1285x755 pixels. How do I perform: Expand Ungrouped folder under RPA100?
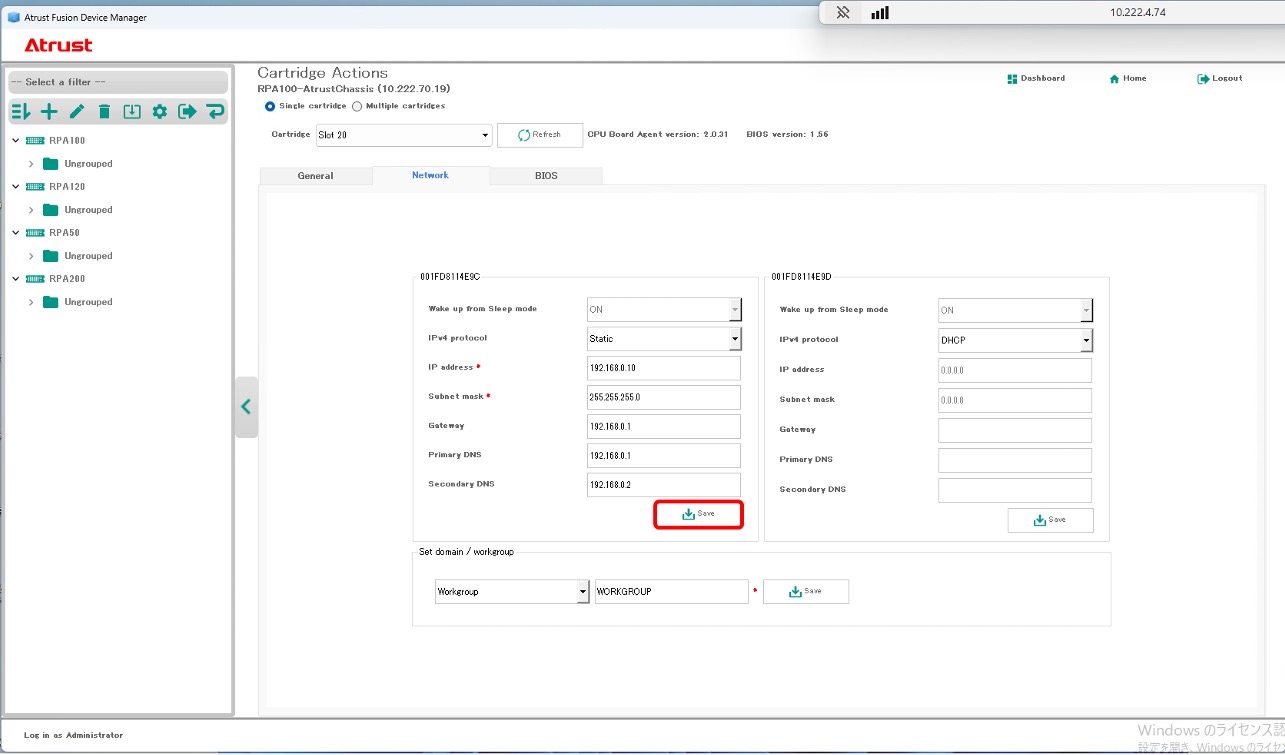pos(31,164)
